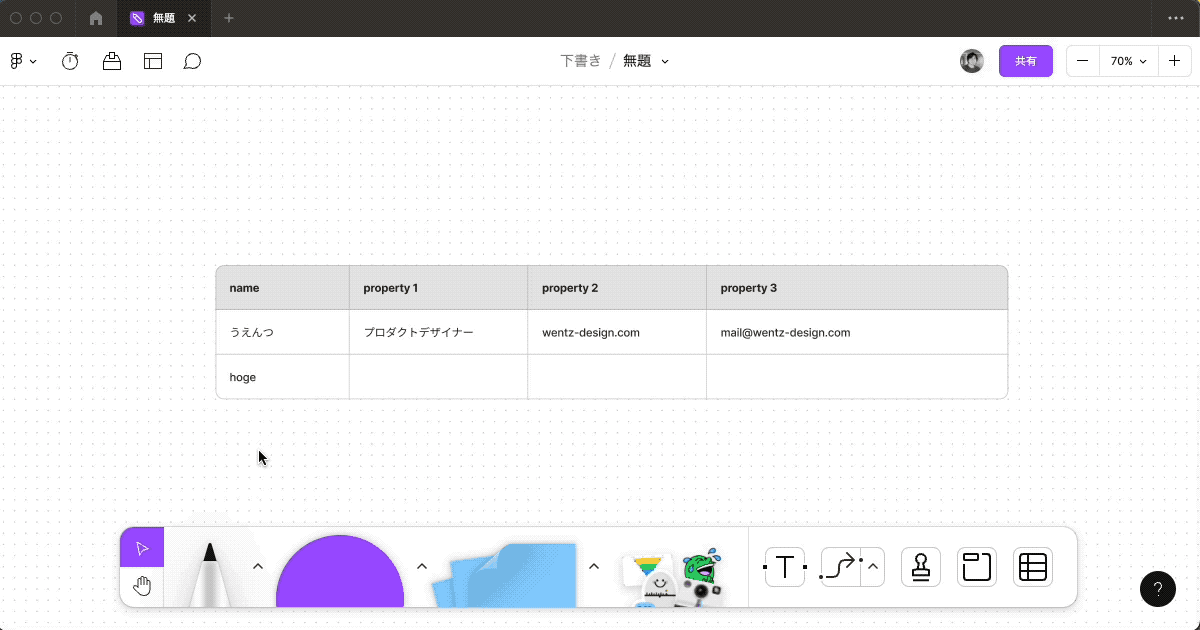Screen dimensions: 1200x630
Task: Click the property 3 header cell
Action: [x=857, y=288]
